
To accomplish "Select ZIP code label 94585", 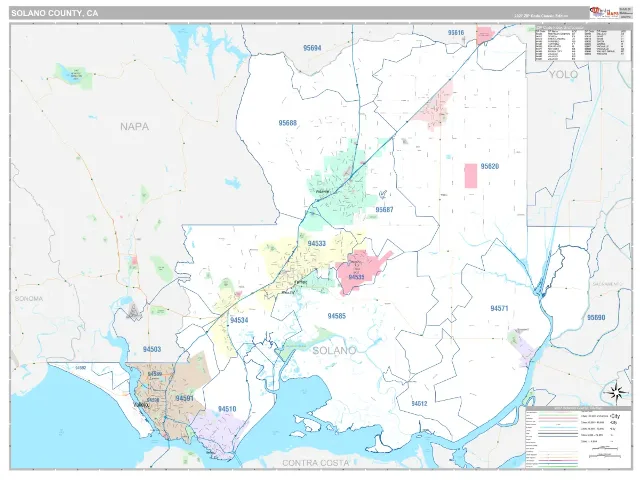I will click(337, 316).
